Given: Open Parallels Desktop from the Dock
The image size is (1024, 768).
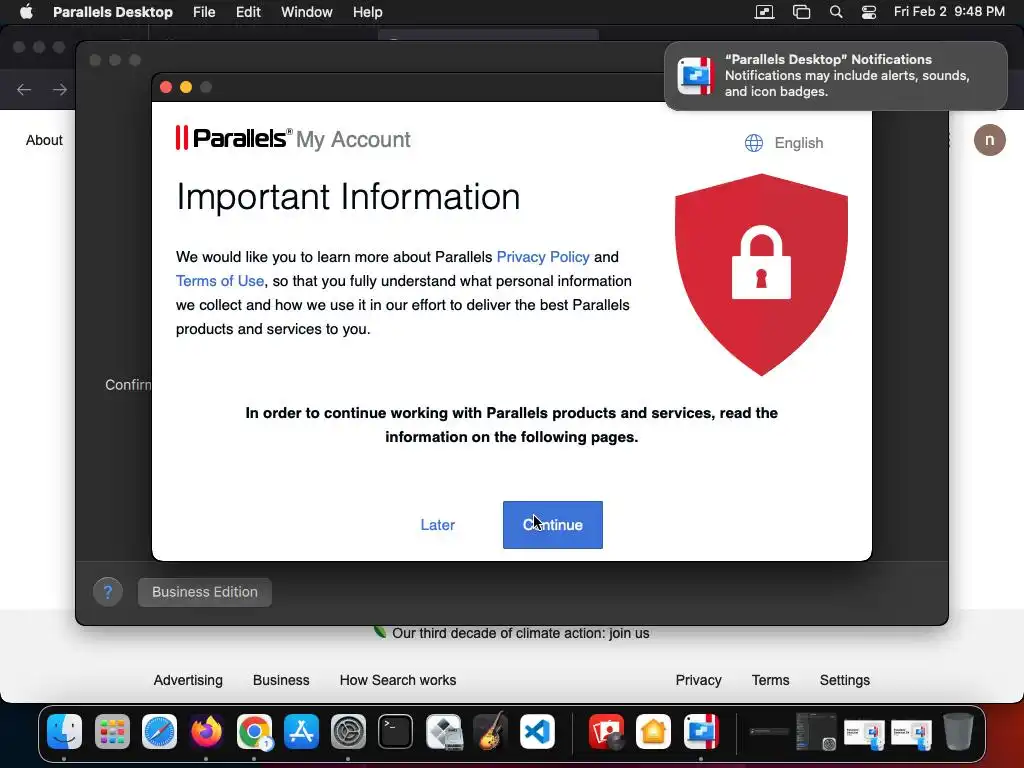Looking at the screenshot, I should click(701, 731).
